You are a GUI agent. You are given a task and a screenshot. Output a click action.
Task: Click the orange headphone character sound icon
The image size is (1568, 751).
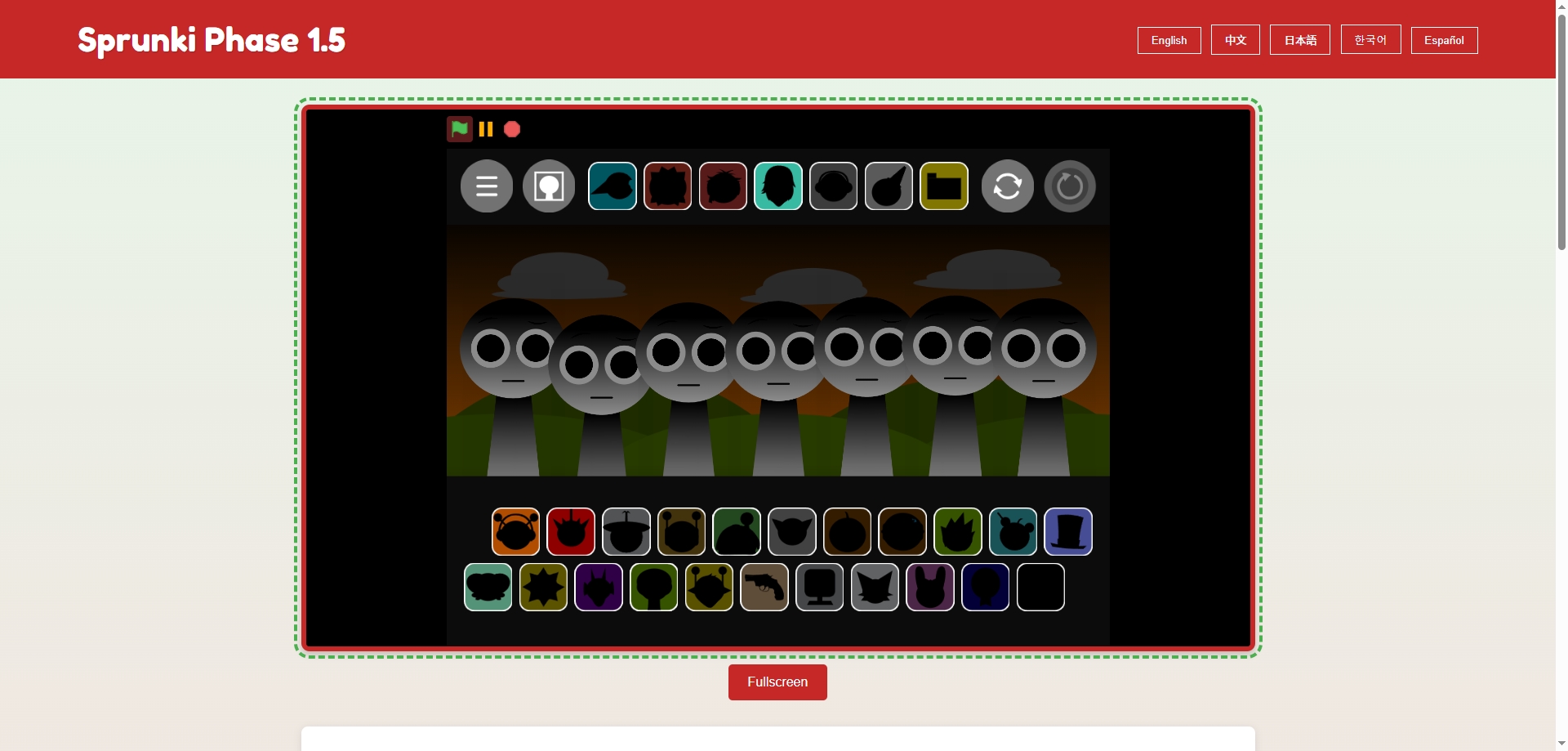tap(515, 531)
